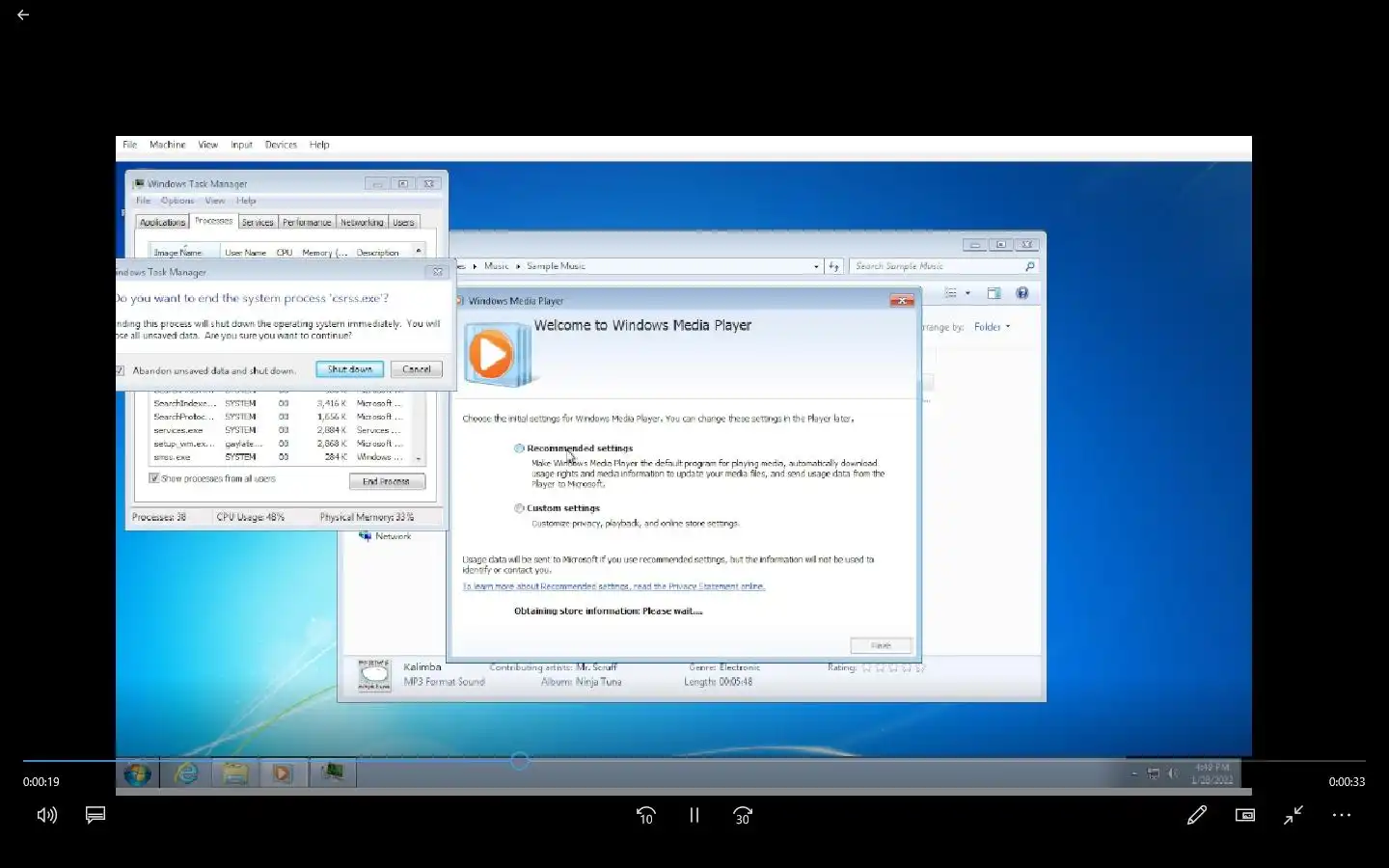Close the Windows Media Player welcome dialog
This screenshot has width=1389, height=868.
point(901,301)
